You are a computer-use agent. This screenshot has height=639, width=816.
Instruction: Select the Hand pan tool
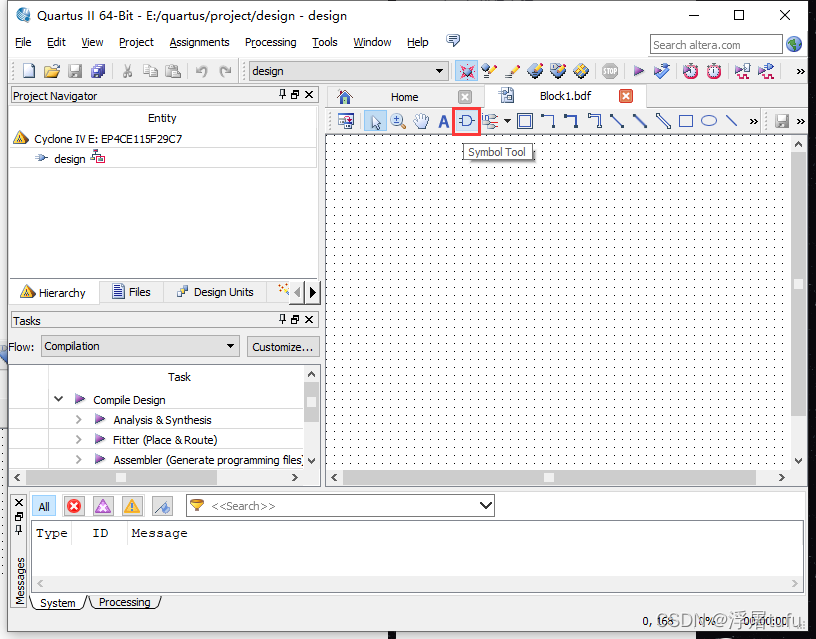click(421, 122)
